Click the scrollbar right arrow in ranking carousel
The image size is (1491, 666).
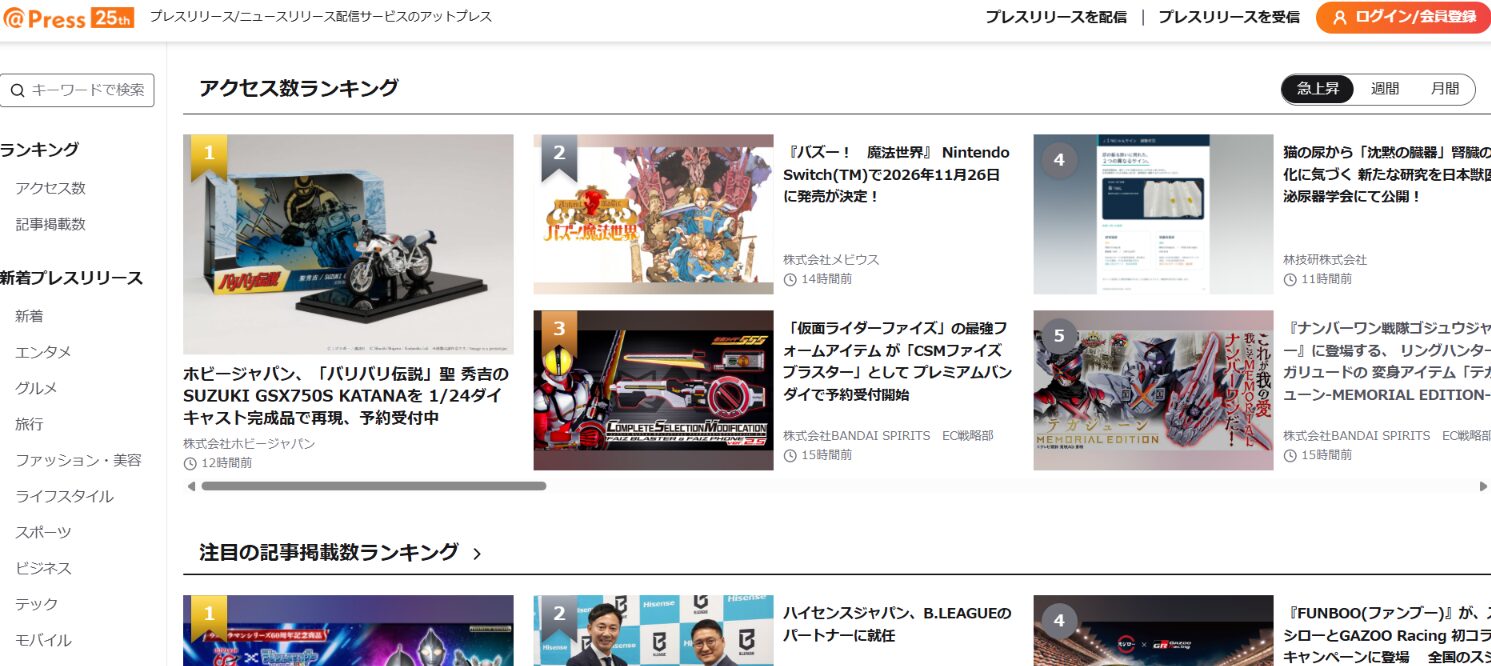click(x=1483, y=486)
